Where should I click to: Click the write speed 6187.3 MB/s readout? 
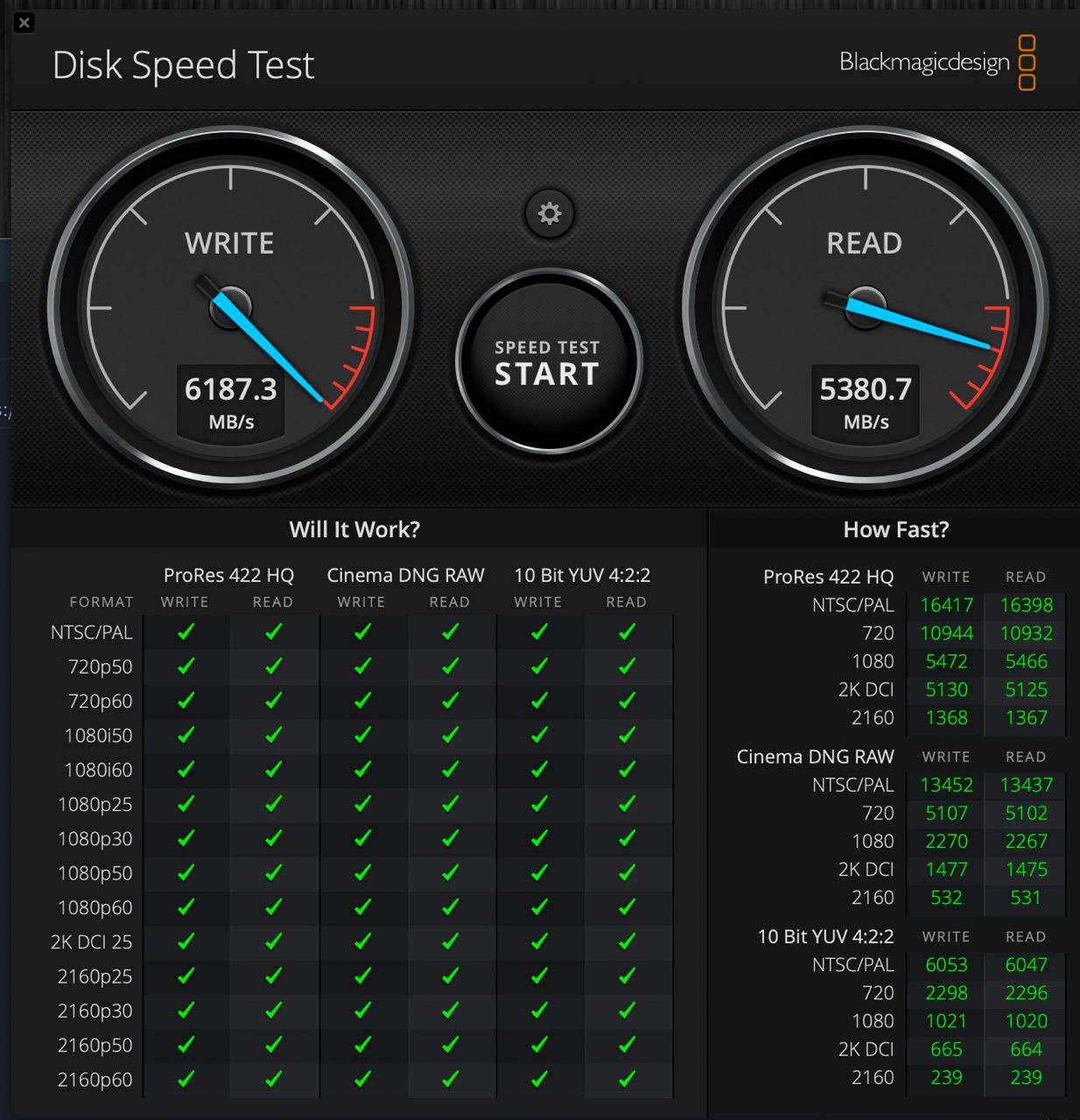(231, 402)
